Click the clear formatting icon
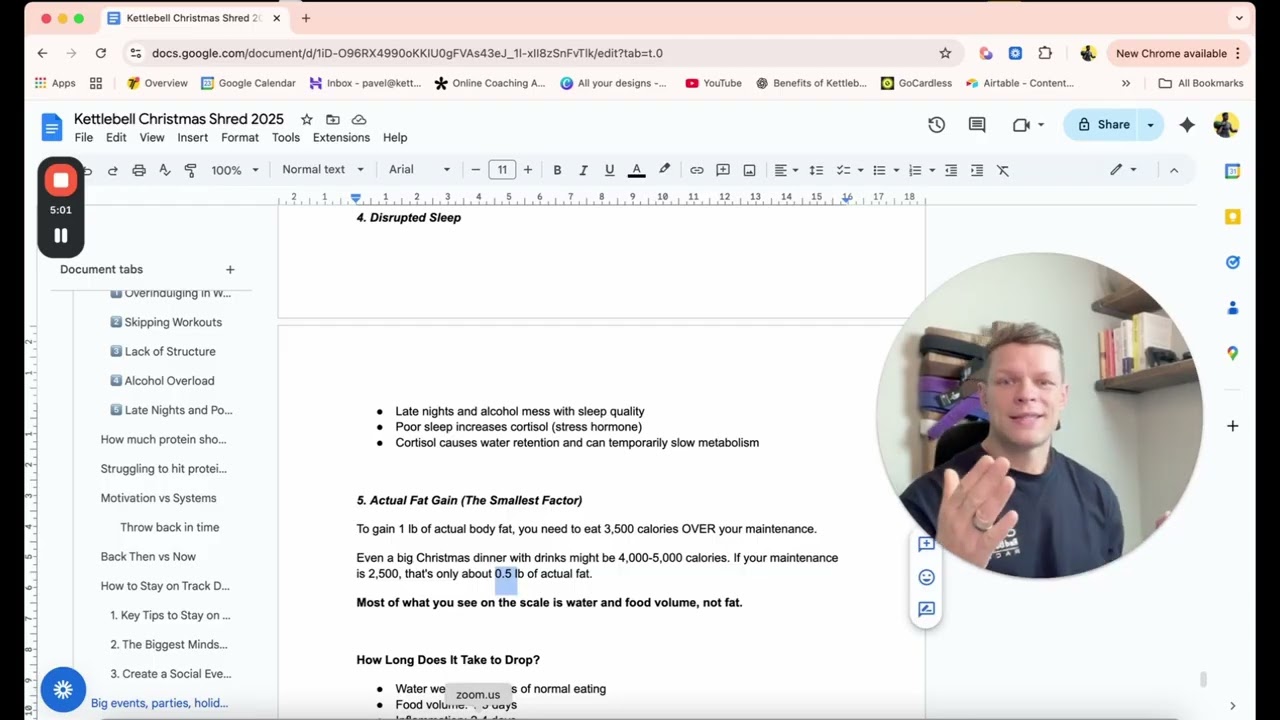Viewport: 1280px width, 720px height. (1003, 170)
